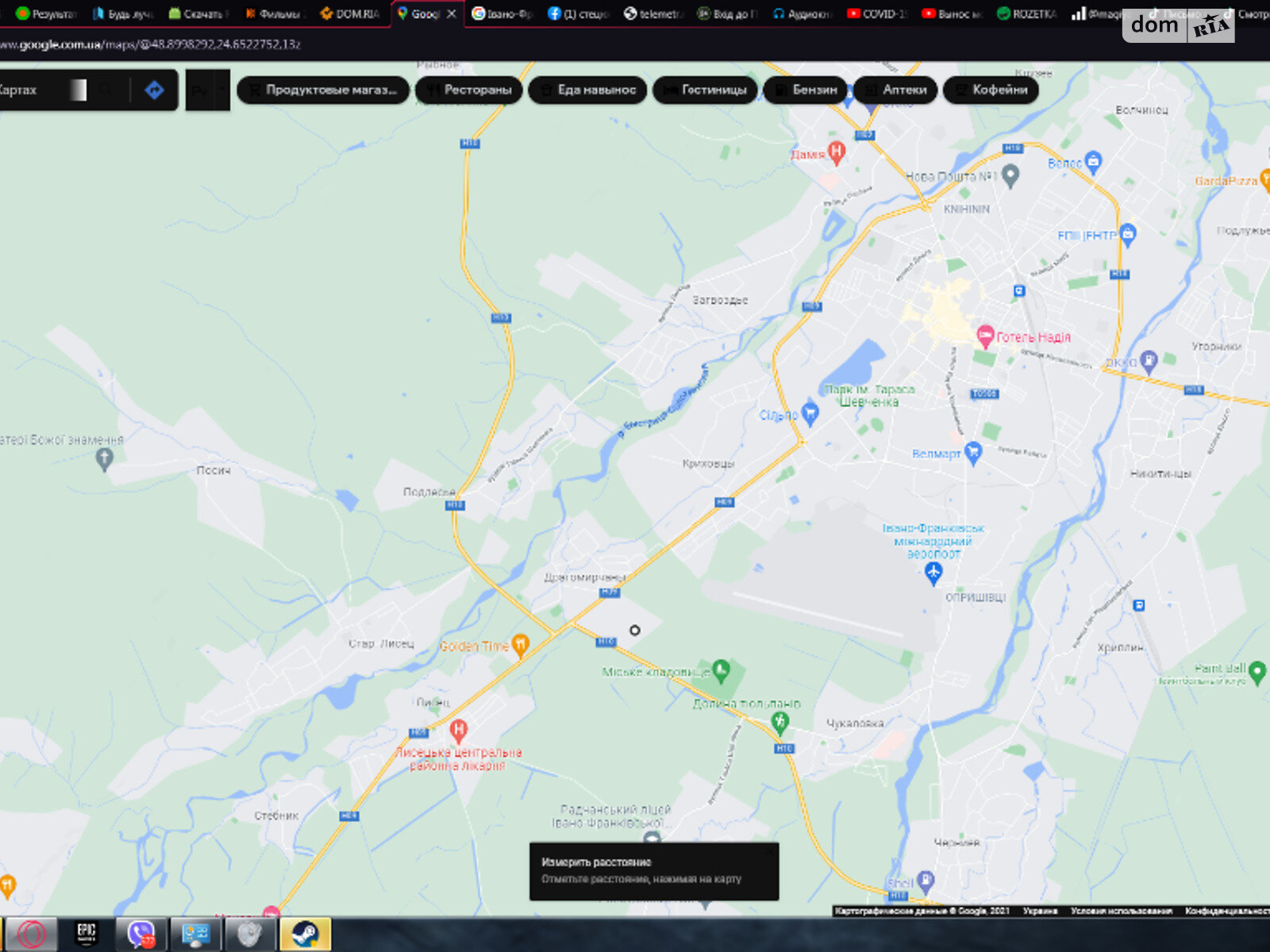Switch to the COVID-19 YouTube tab
Viewport: 1270px width, 952px height.
[x=877, y=13]
